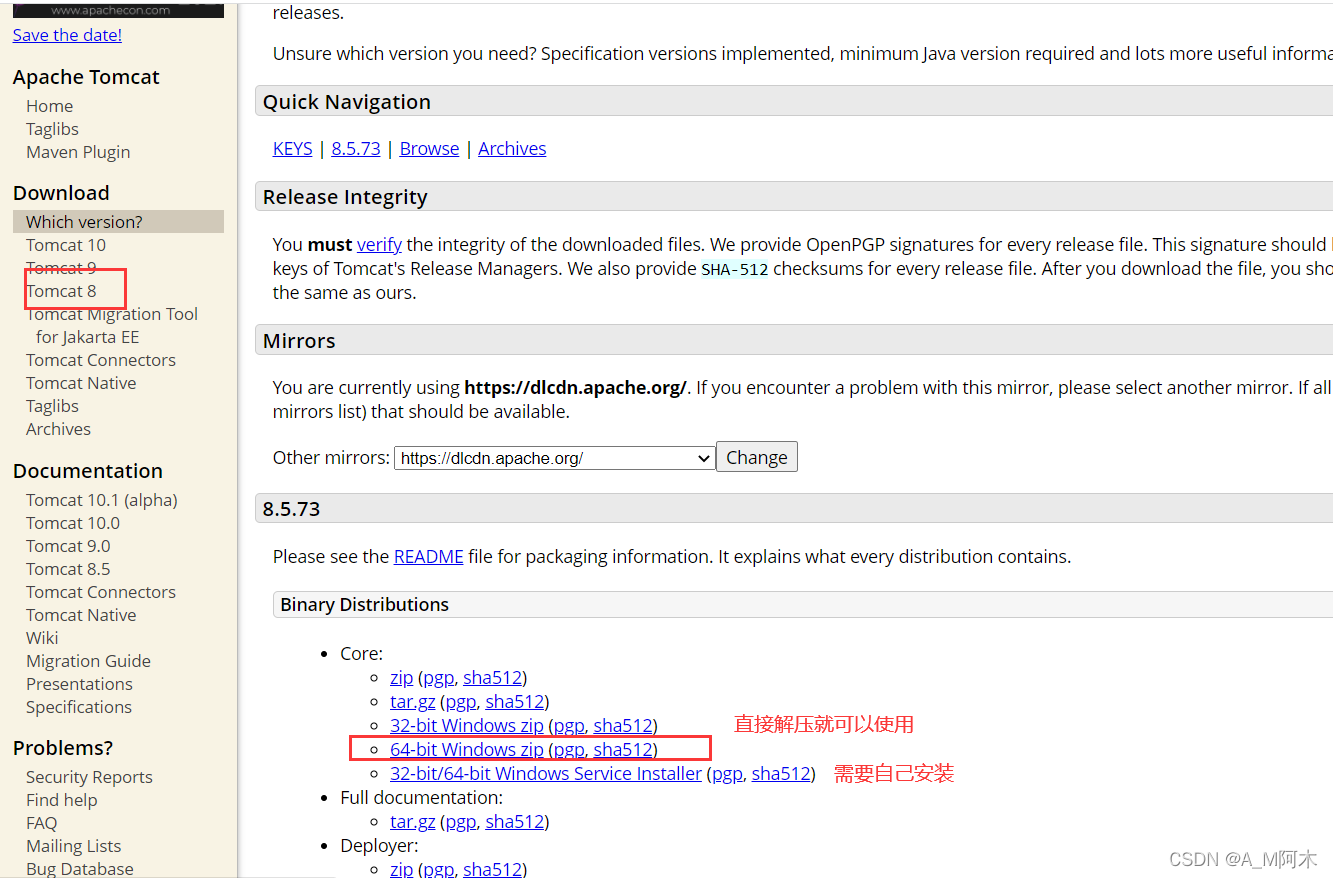Download the 64-bit Windows zip
The image size is (1333, 878).
pos(467,750)
